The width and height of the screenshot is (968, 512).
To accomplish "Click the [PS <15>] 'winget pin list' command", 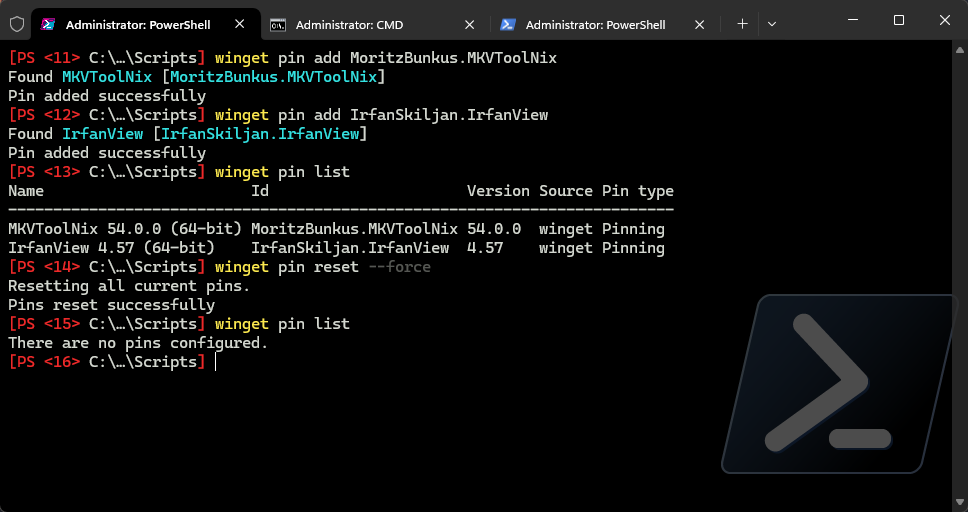I will click(282, 324).
